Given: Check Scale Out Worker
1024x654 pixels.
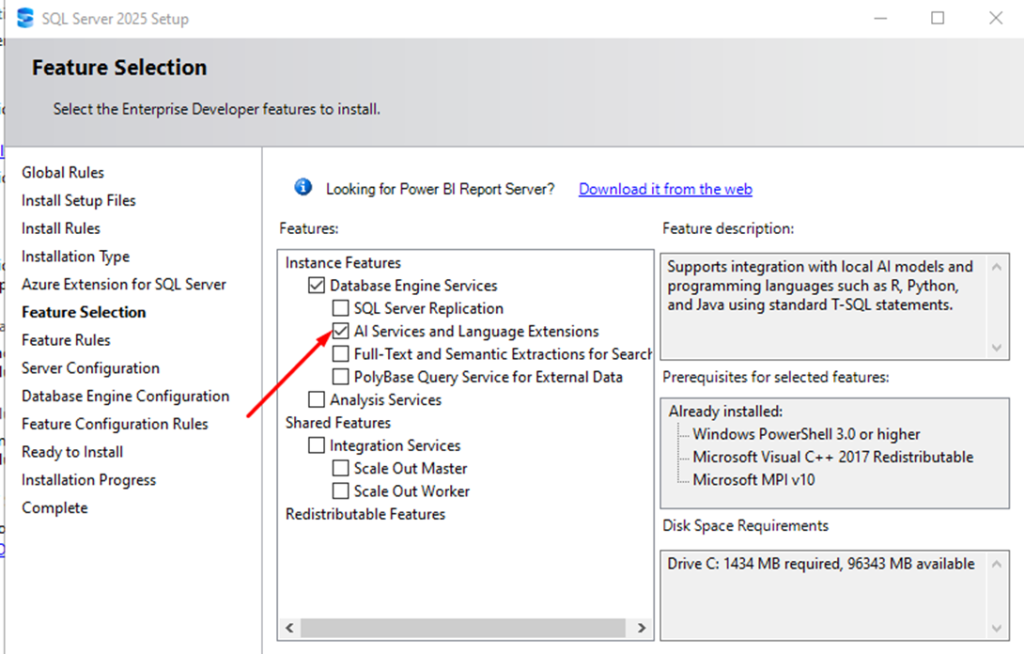Looking at the screenshot, I should click(339, 491).
